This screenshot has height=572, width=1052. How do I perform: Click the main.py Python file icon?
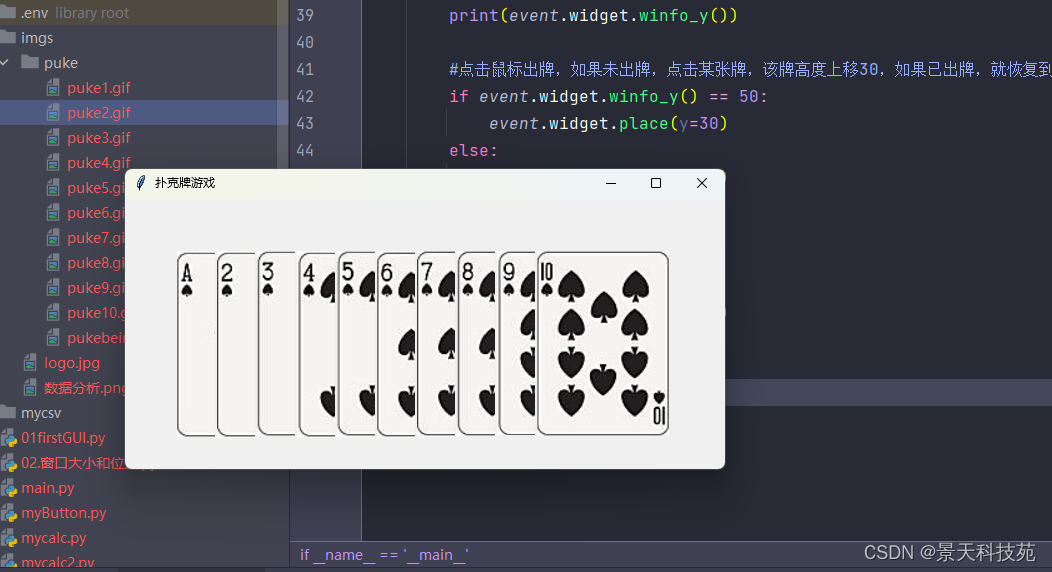point(9,489)
